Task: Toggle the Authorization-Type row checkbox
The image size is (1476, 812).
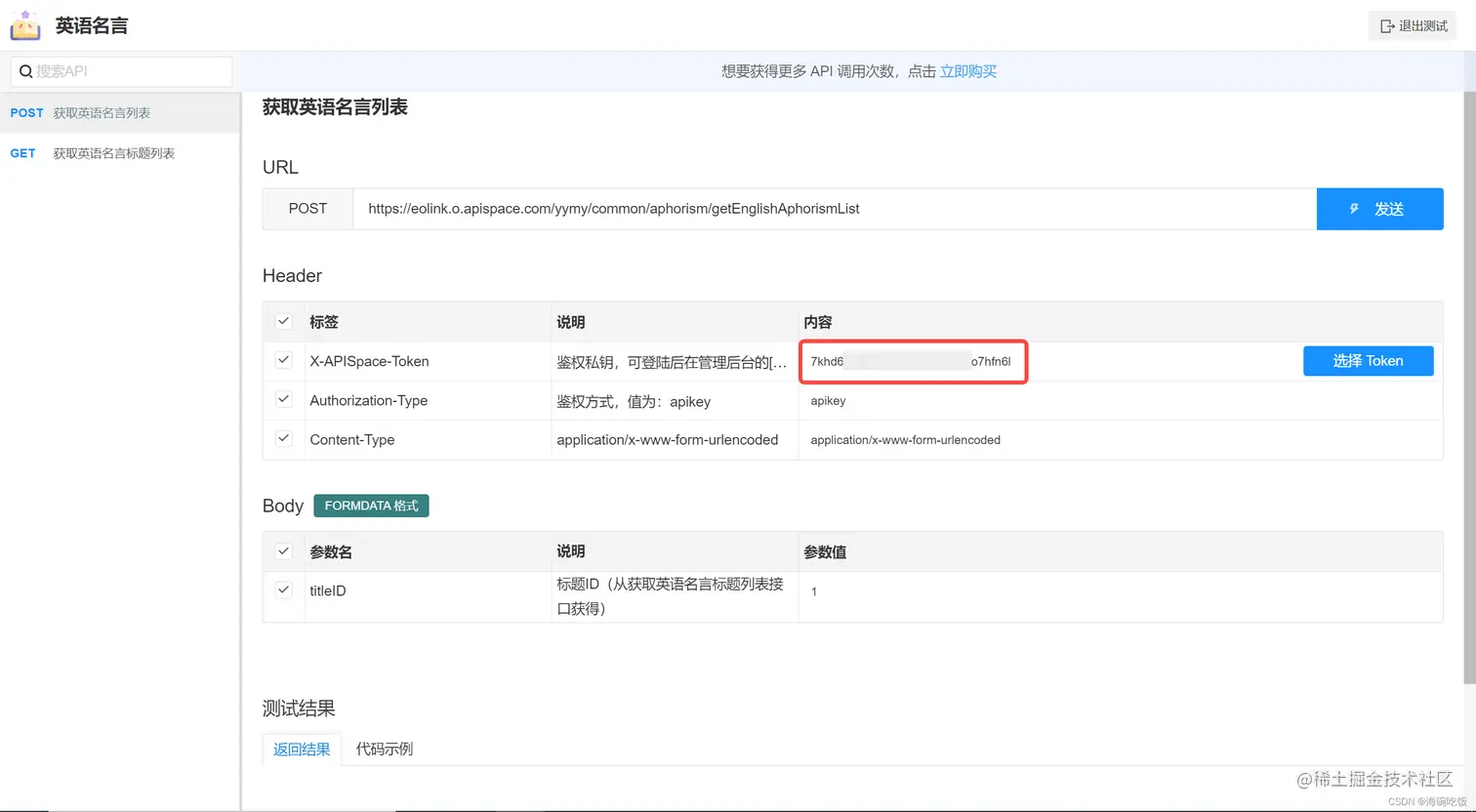Action: [x=284, y=399]
